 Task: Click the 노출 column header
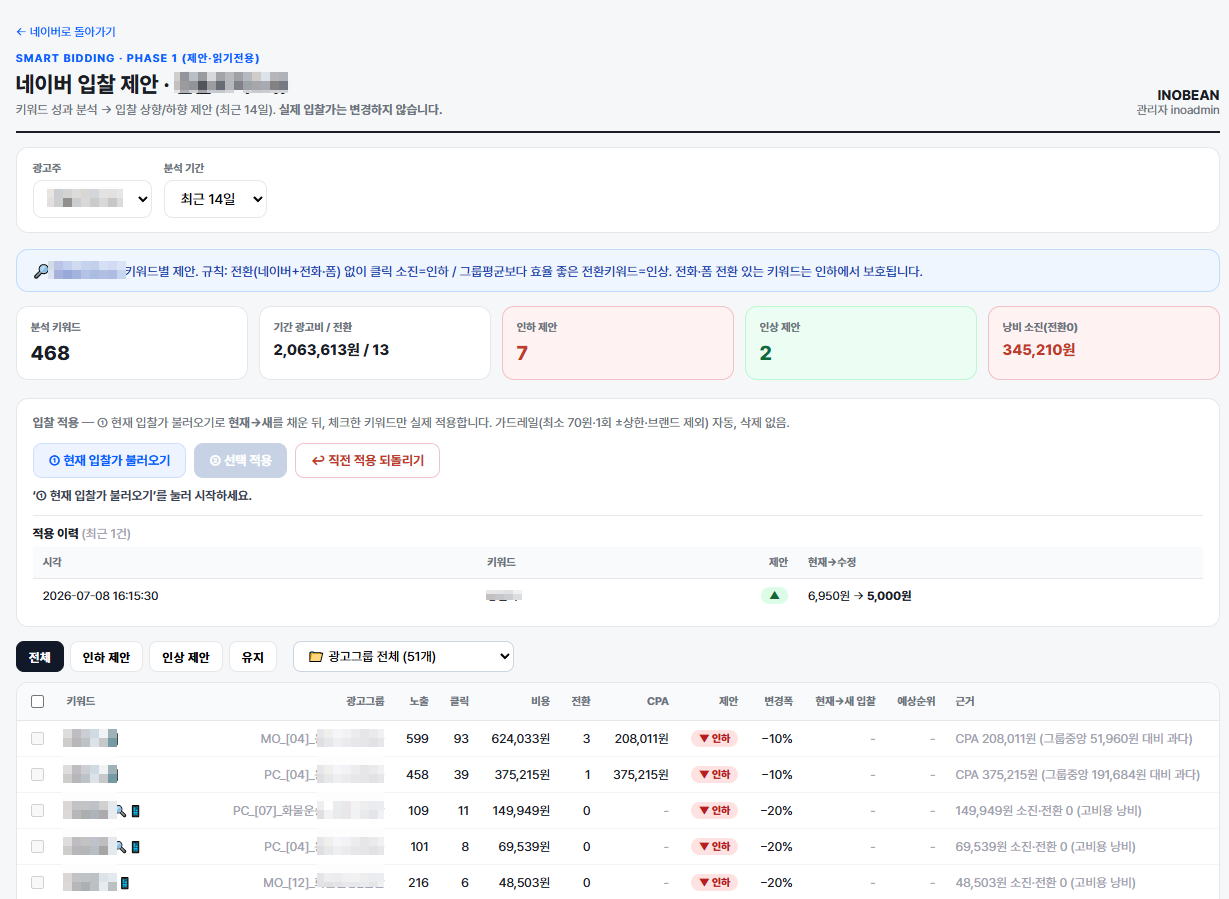pyautogui.click(x=419, y=702)
